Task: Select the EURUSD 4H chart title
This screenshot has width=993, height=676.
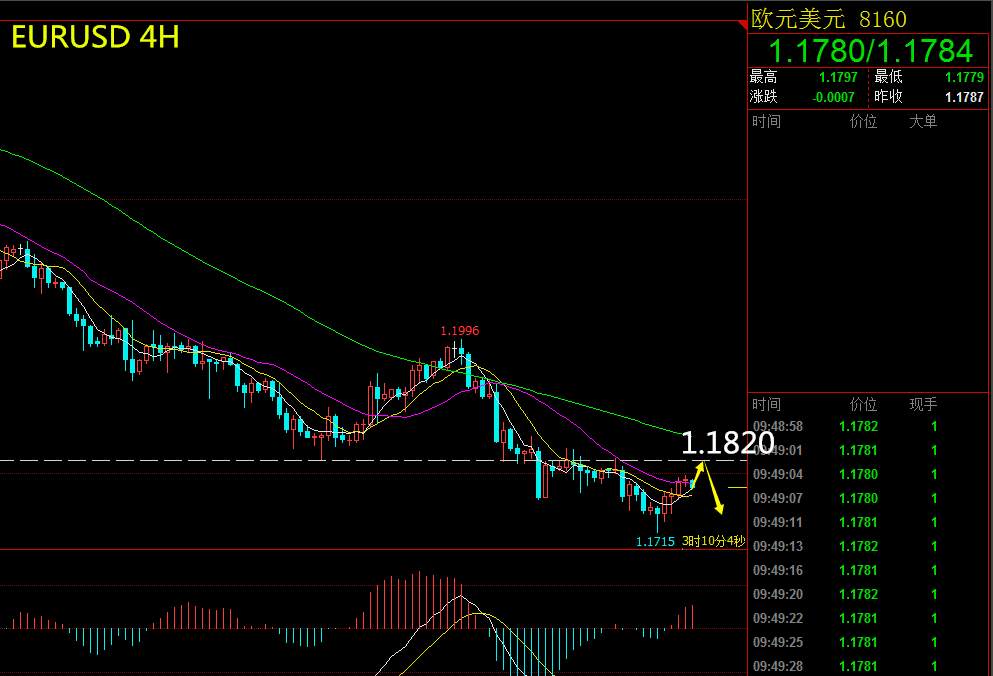Action: 95,37
